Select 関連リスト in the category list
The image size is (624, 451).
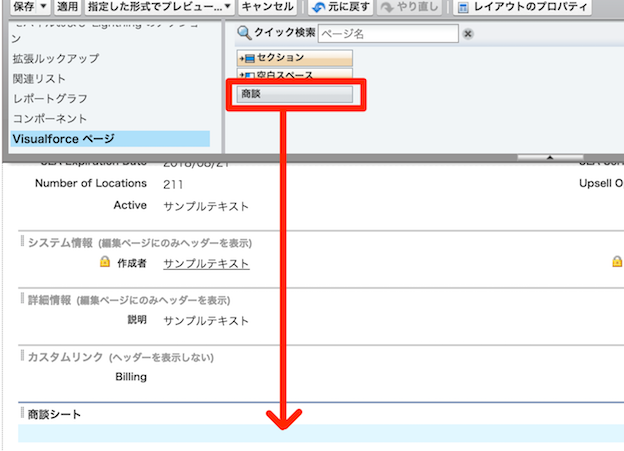tap(39, 79)
